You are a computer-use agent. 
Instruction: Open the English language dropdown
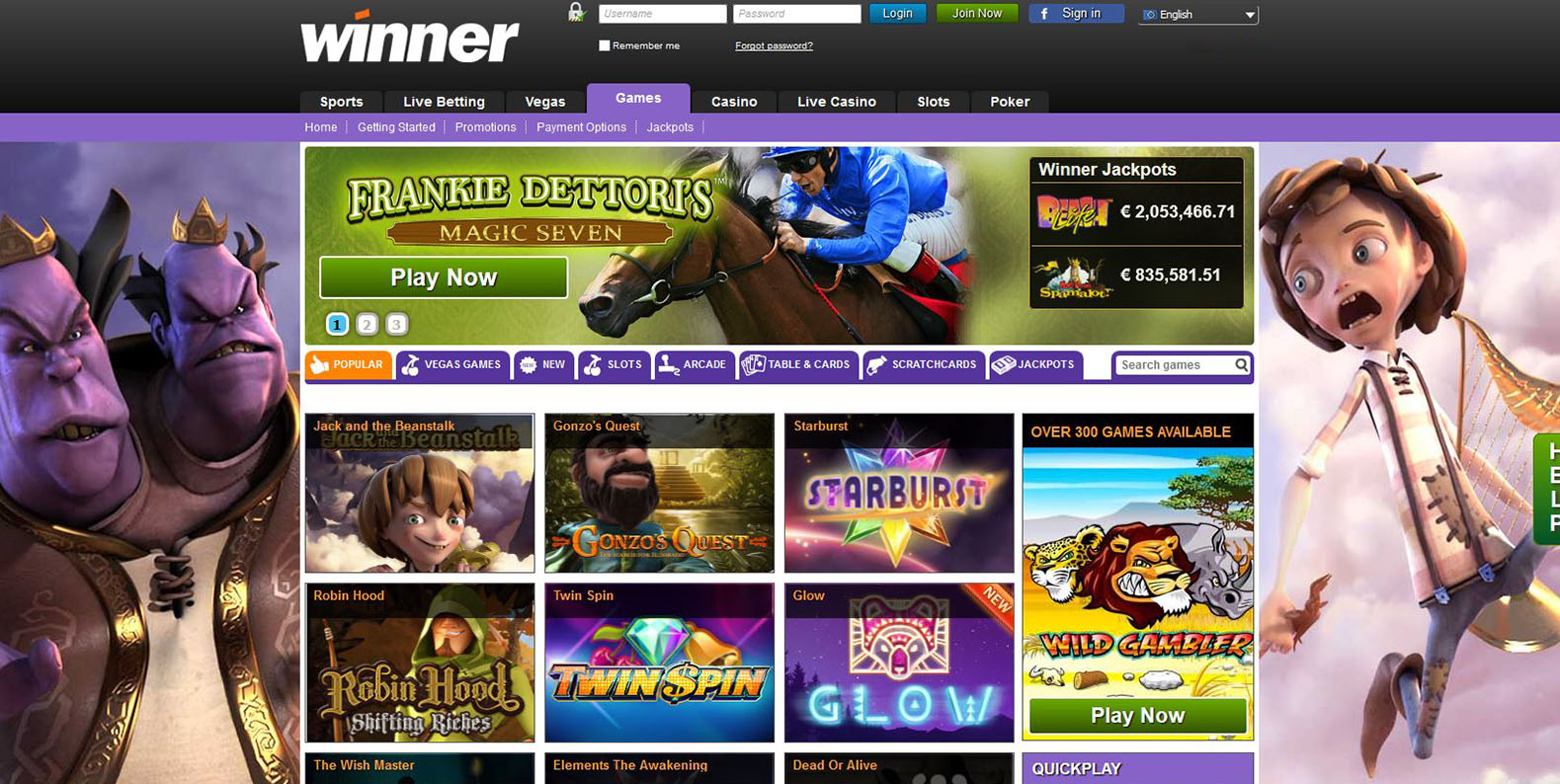click(x=1197, y=15)
